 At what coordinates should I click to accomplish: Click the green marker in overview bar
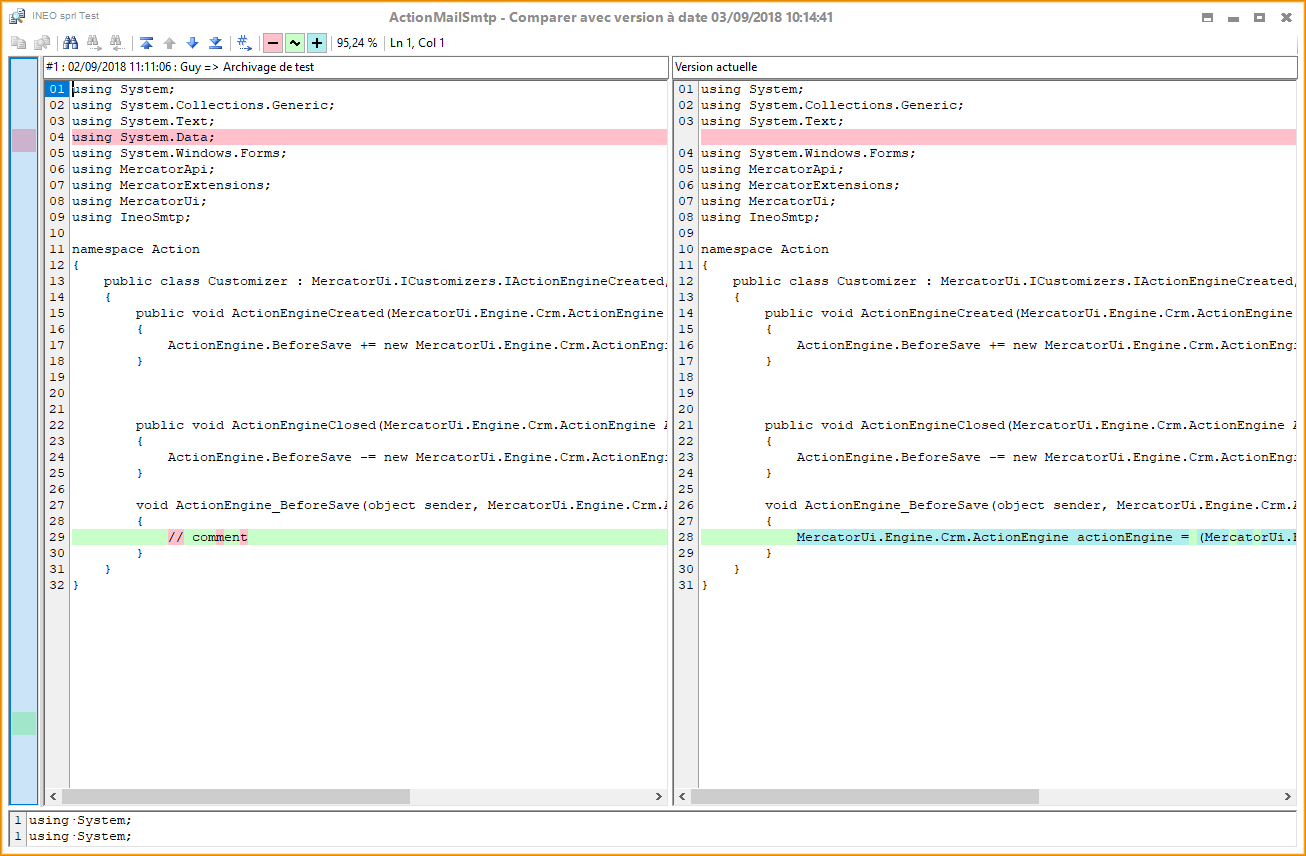click(23, 723)
